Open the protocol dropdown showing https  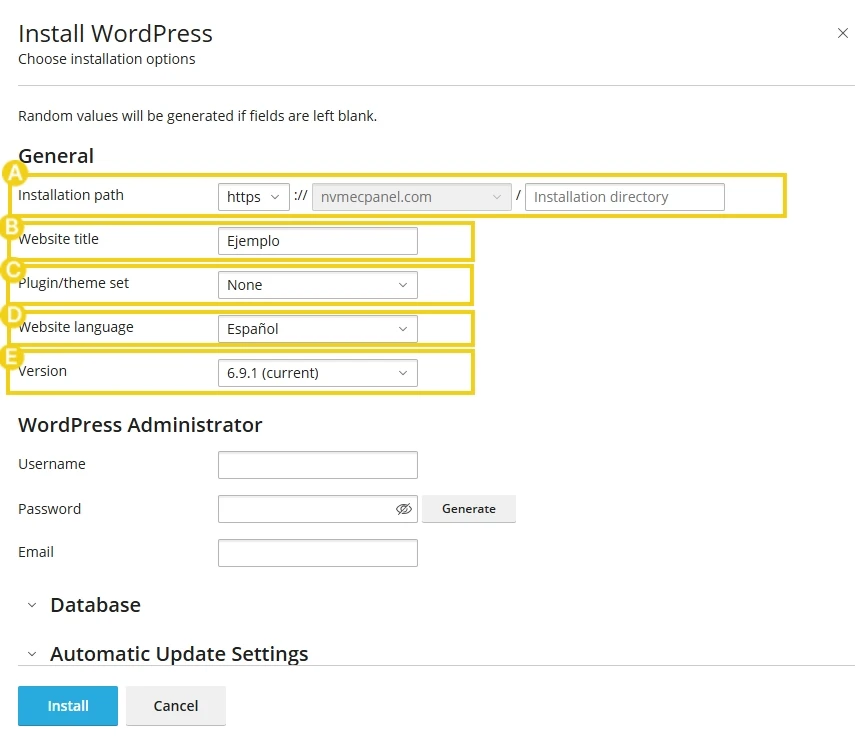[x=253, y=197]
